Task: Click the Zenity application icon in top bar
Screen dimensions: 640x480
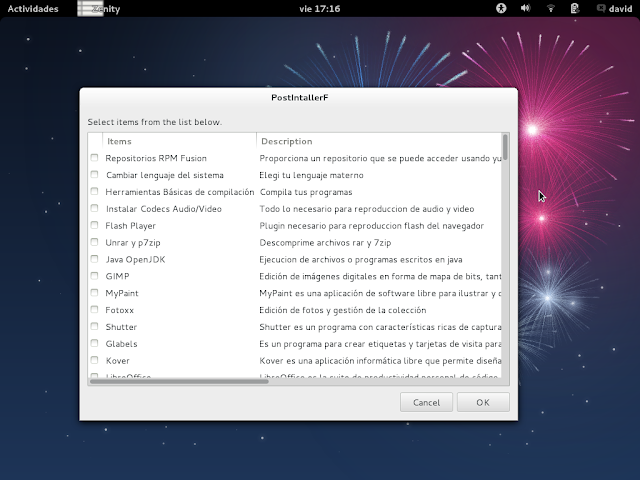Action: click(90, 8)
